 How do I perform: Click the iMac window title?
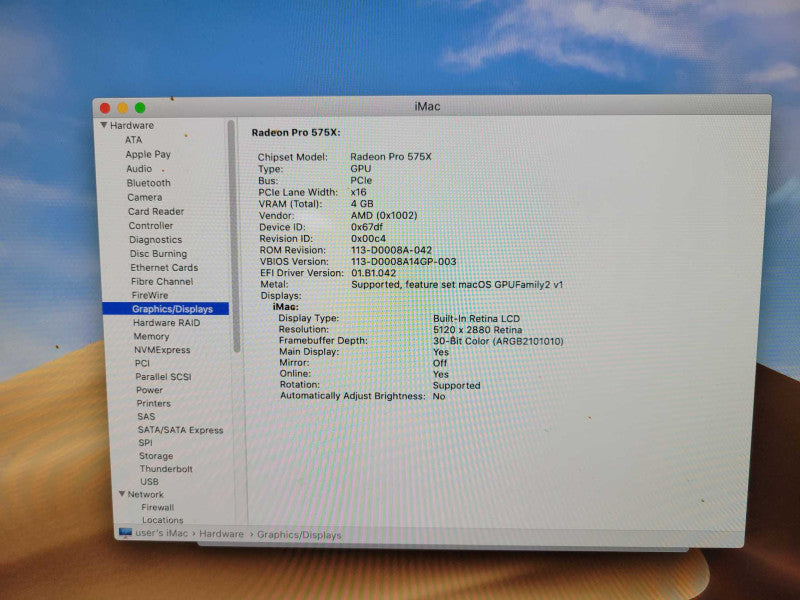click(x=427, y=106)
